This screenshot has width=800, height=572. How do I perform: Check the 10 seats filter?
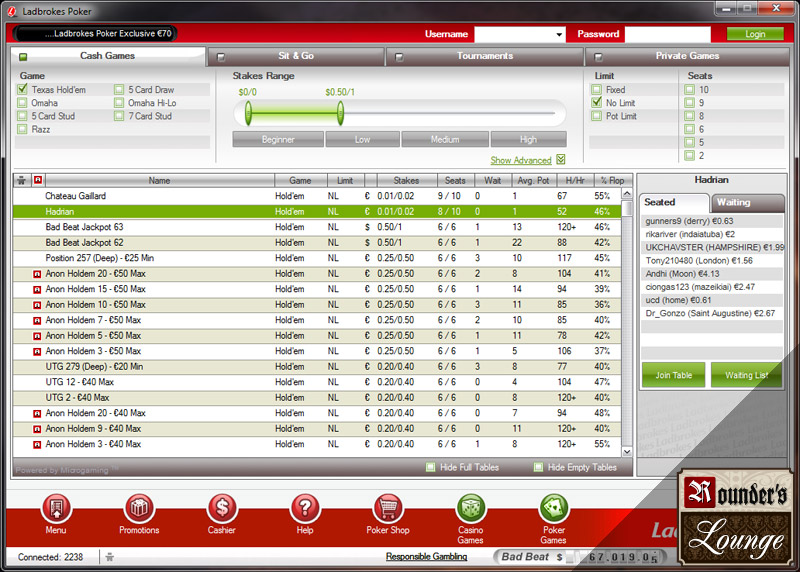[690, 89]
